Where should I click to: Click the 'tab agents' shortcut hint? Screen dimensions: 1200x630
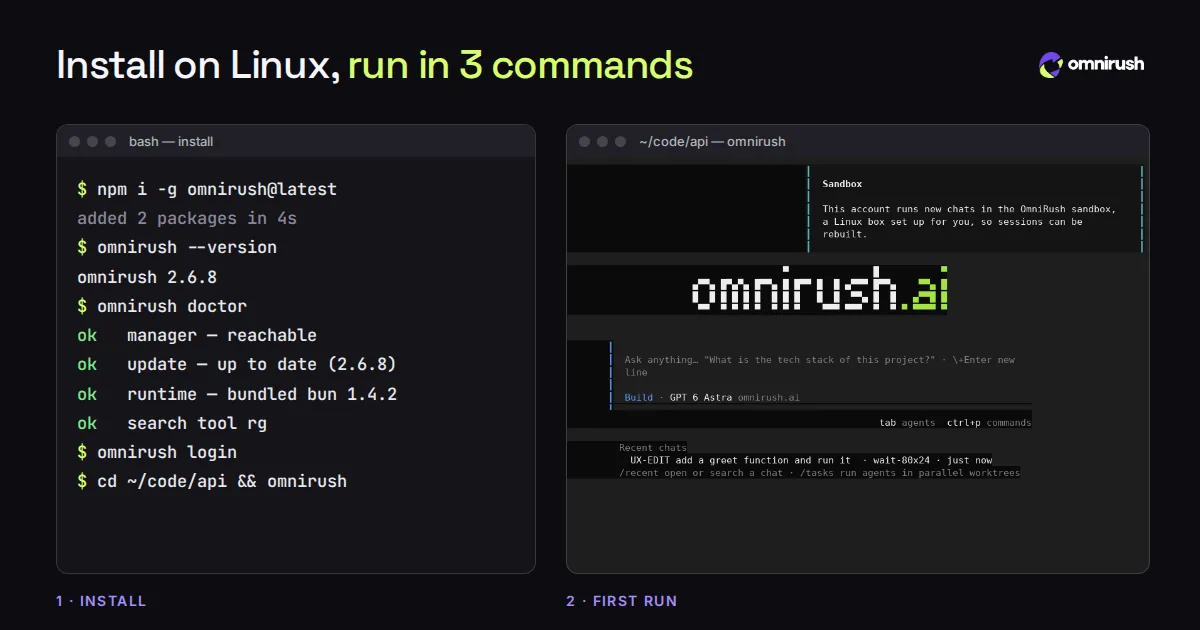(x=907, y=423)
